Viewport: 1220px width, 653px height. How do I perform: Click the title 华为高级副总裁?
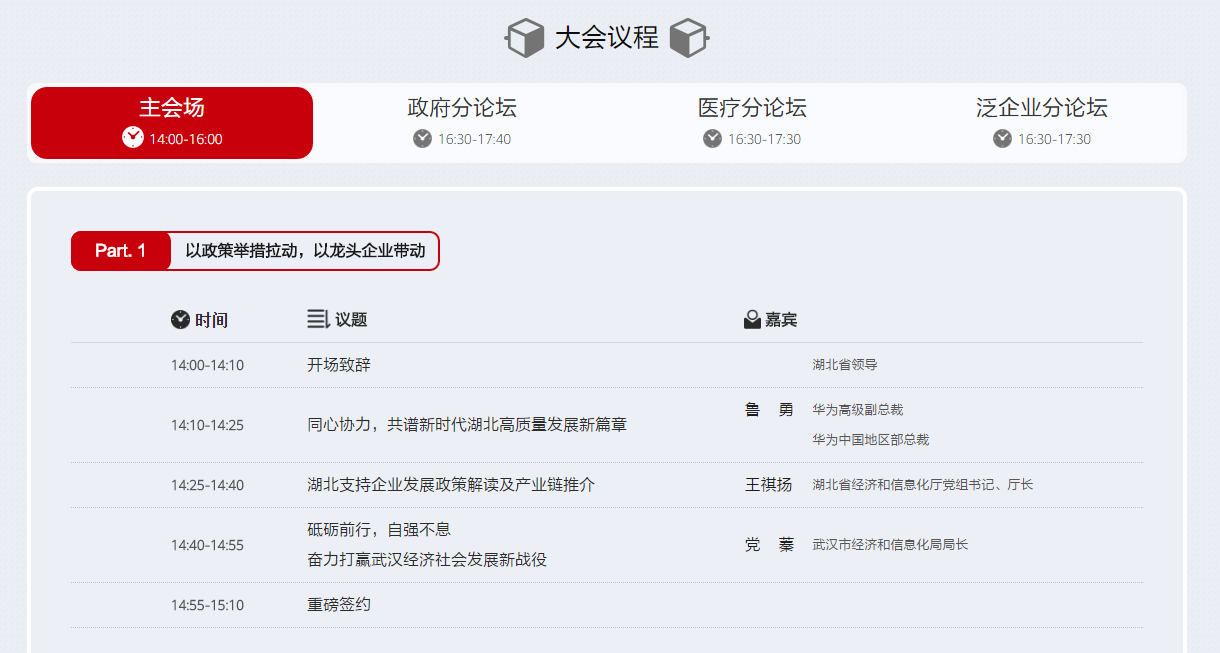pyautogui.click(x=858, y=410)
